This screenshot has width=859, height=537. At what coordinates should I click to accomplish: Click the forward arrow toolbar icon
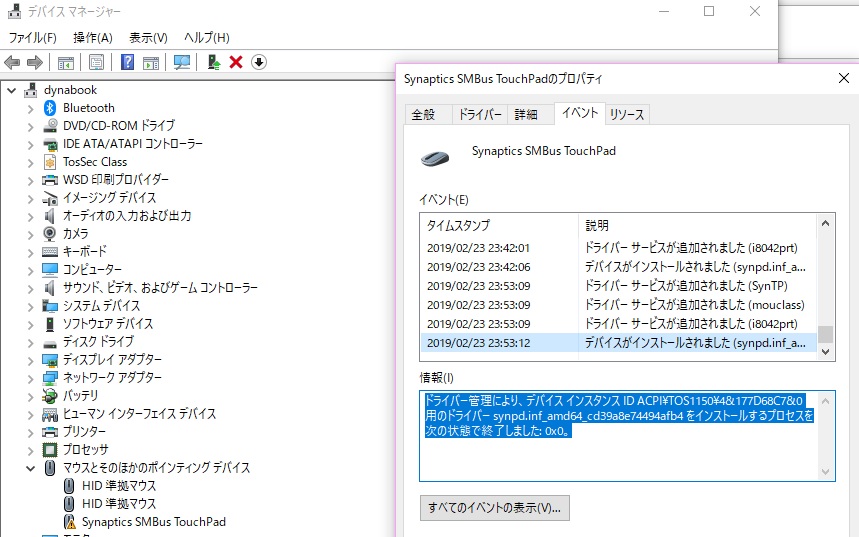(x=35, y=62)
